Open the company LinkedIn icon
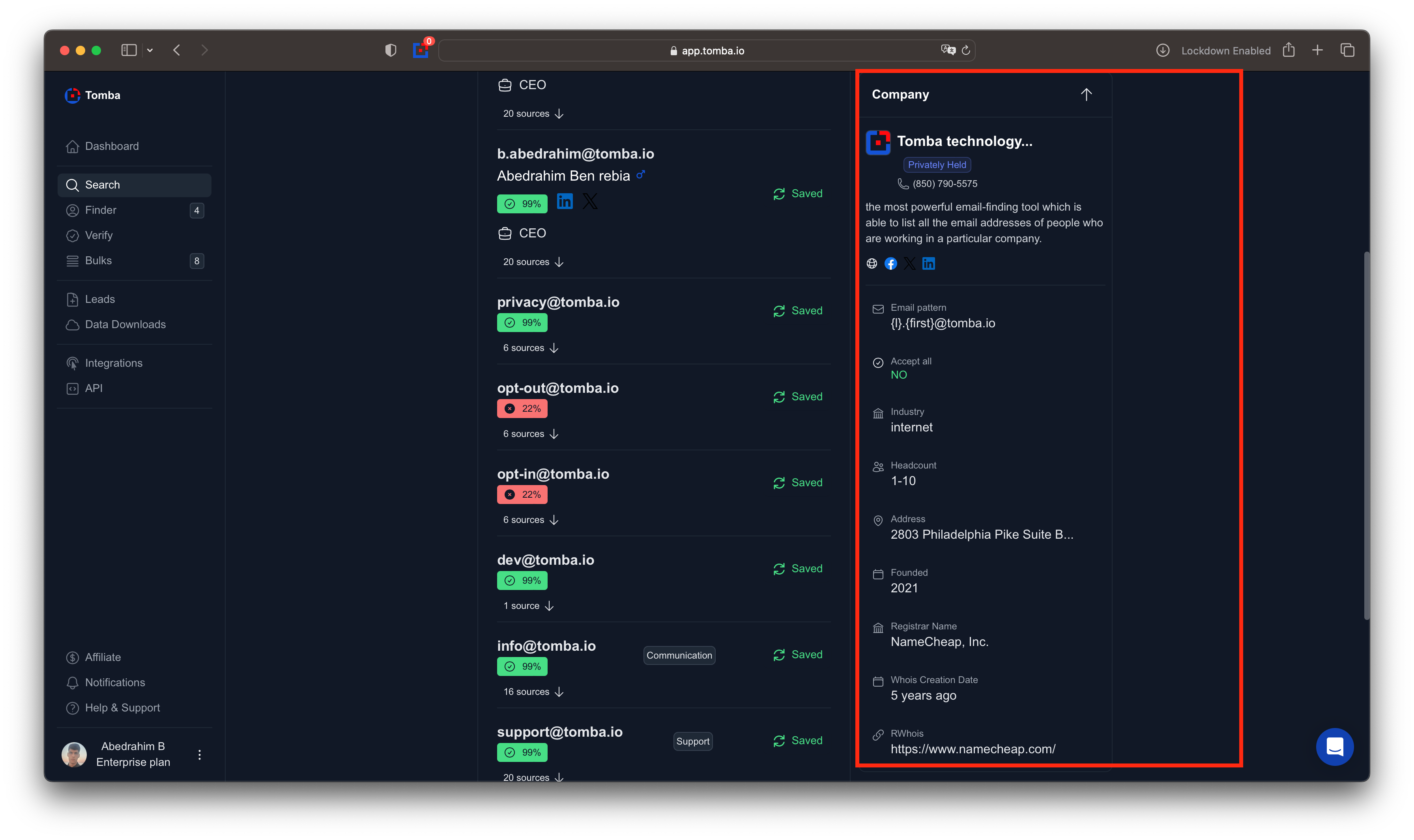 [x=928, y=263]
